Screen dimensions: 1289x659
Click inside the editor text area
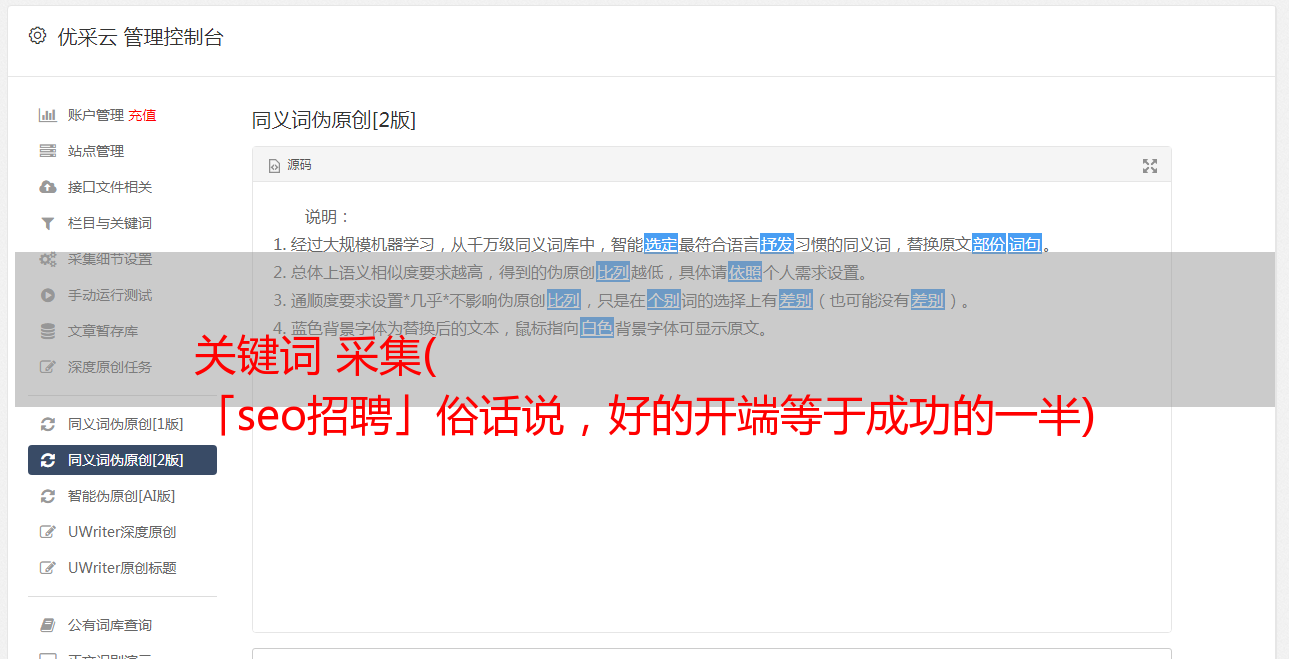[711, 482]
